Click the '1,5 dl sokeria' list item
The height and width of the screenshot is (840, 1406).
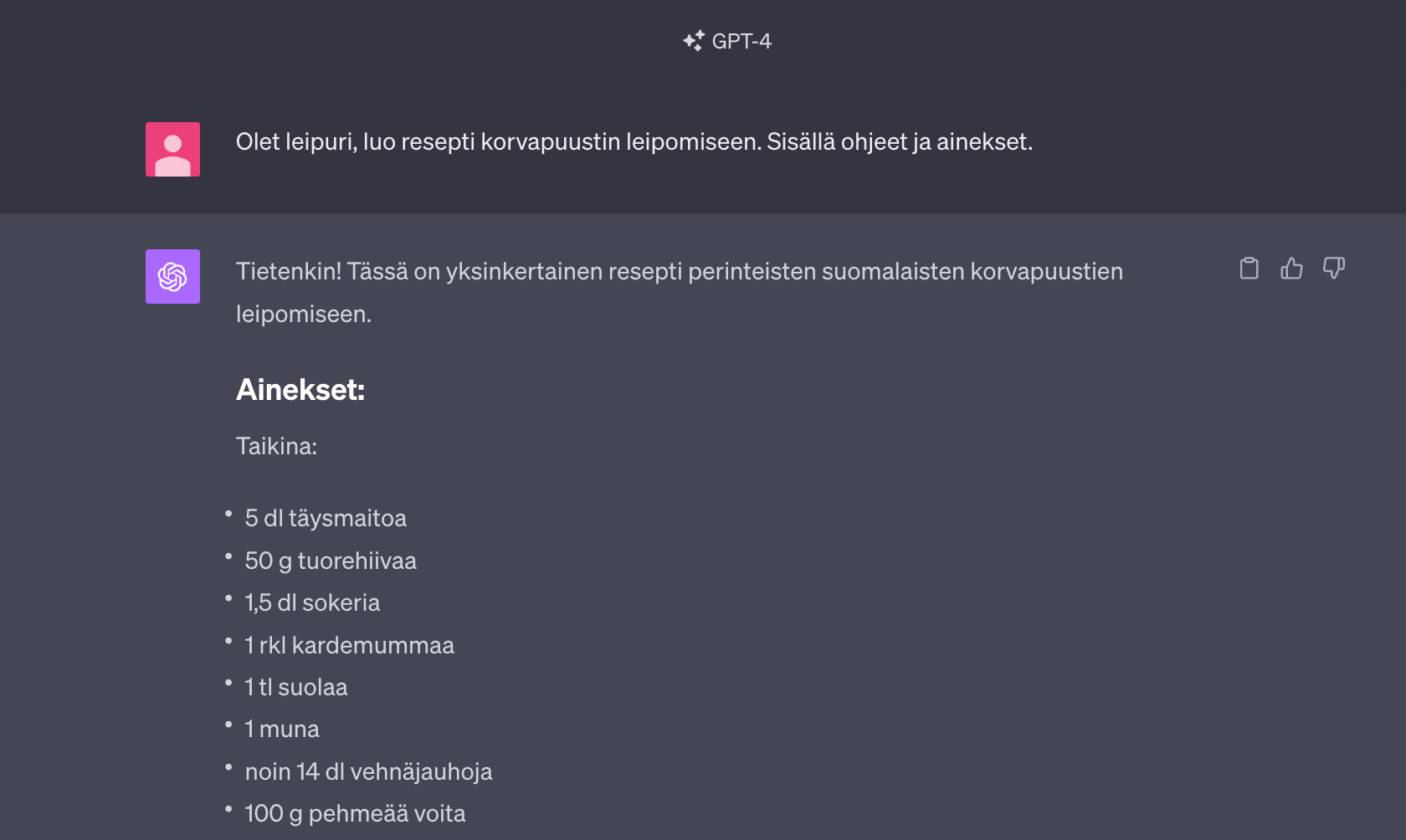[312, 602]
